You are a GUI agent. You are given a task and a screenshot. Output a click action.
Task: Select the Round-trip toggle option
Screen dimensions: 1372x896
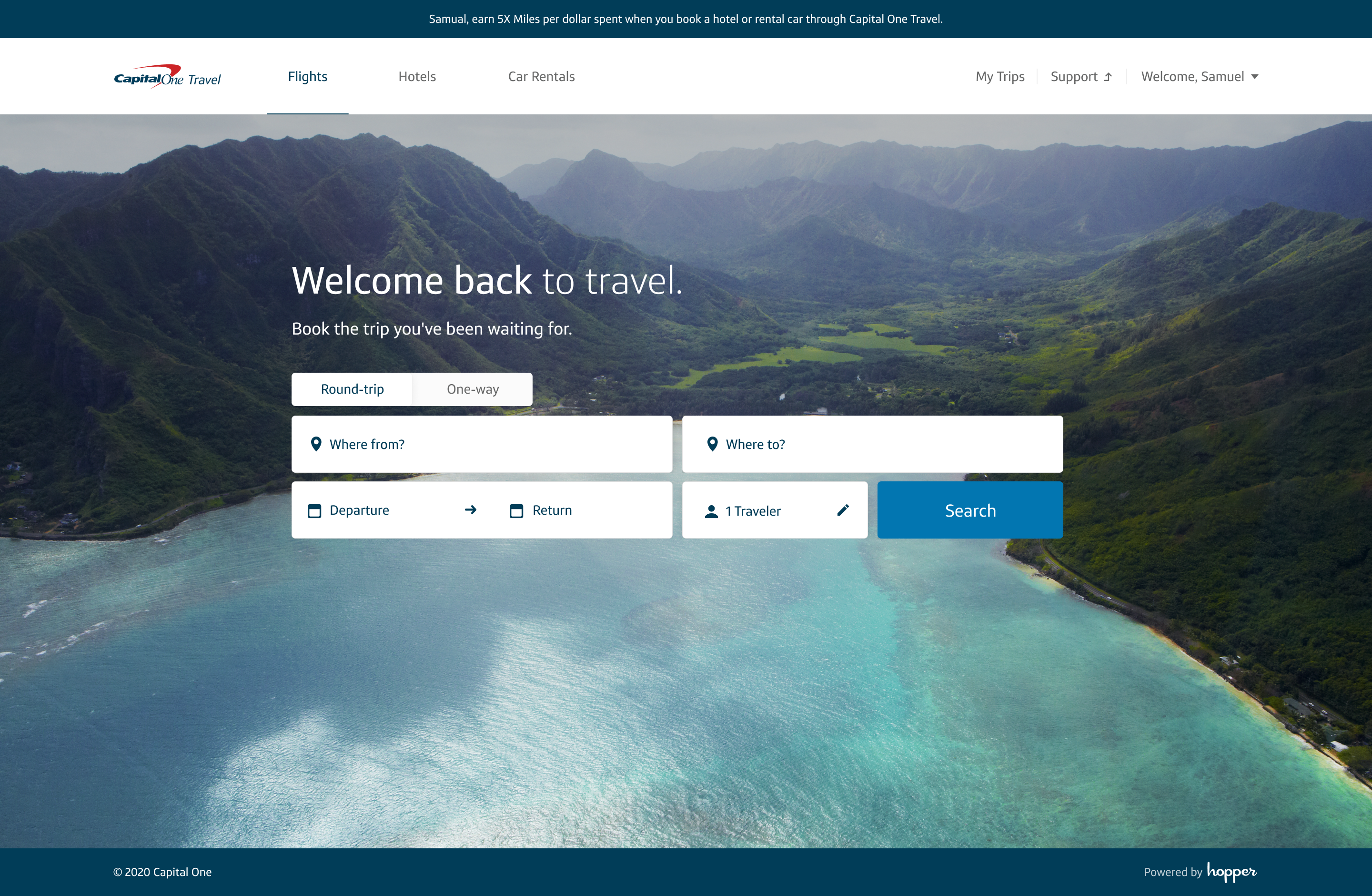[351, 389]
